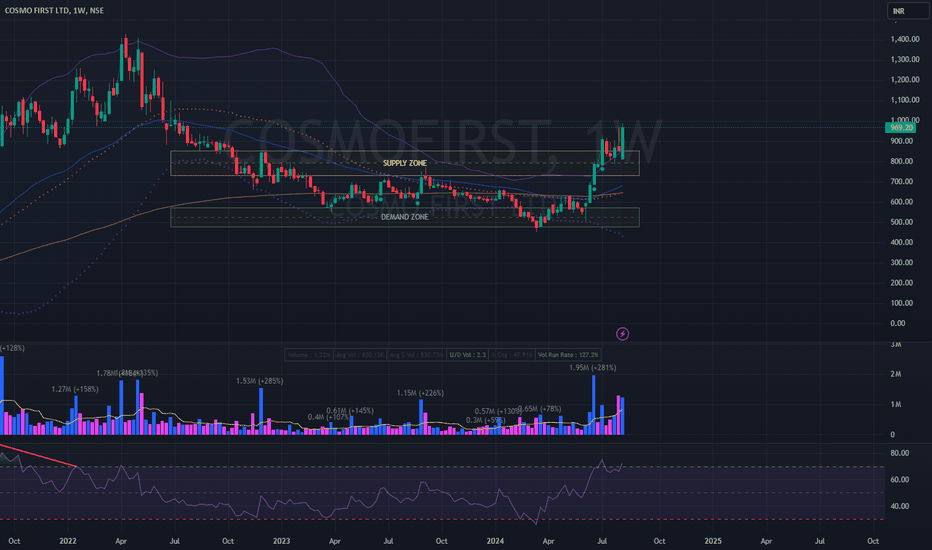This screenshot has width=932, height=550.
Task: Click the 0.61M (+145%) volume label
Action: [x=350, y=411]
